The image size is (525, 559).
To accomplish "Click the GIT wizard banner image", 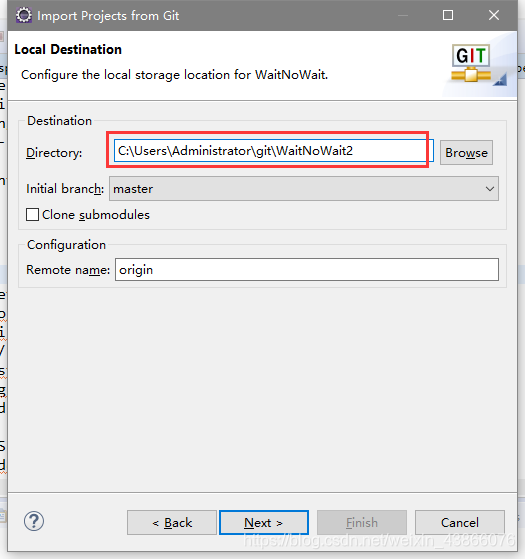I will point(479,65).
